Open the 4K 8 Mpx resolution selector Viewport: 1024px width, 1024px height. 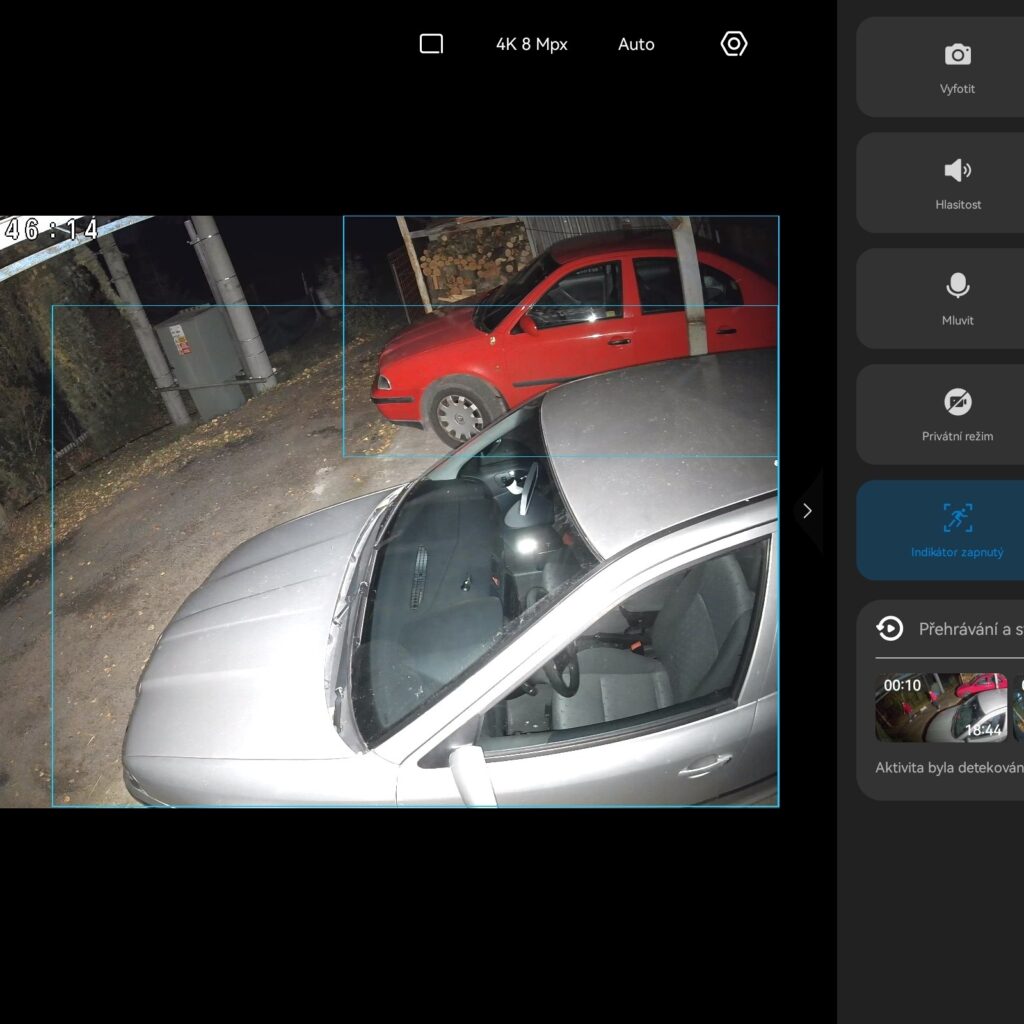[x=531, y=44]
